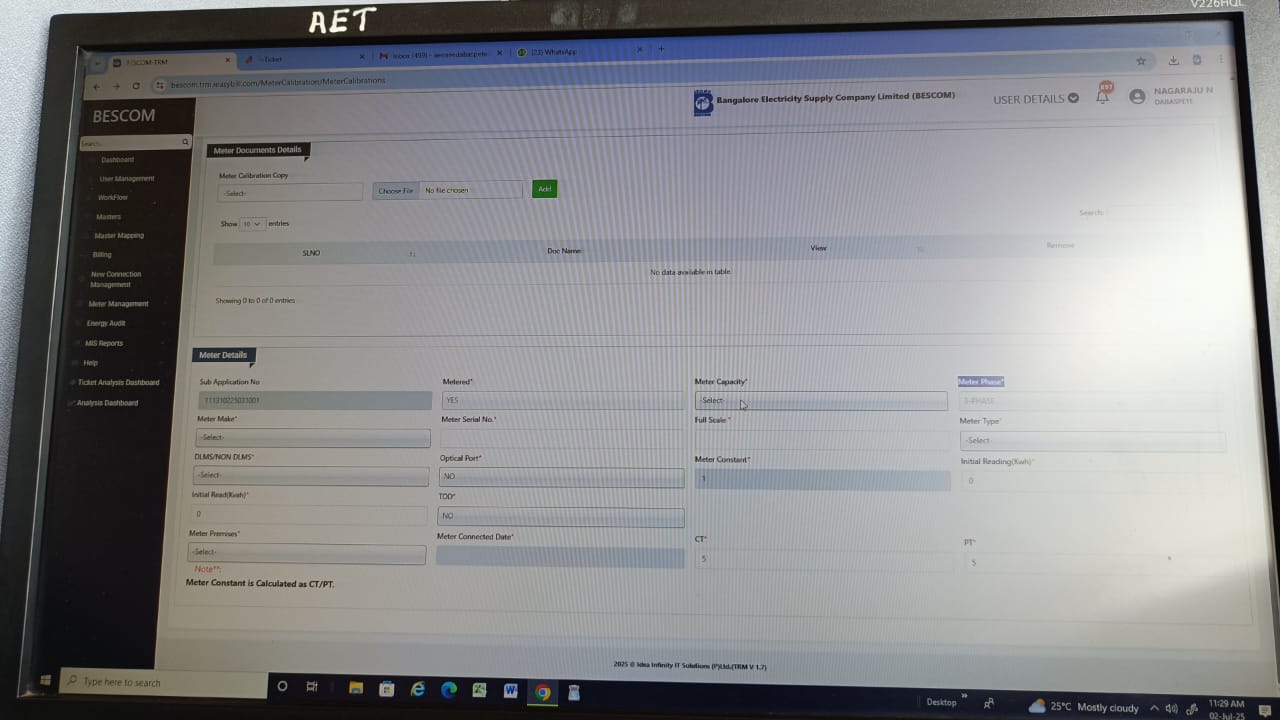
Task: Open MIS Reports sidebar menu
Action: point(104,344)
